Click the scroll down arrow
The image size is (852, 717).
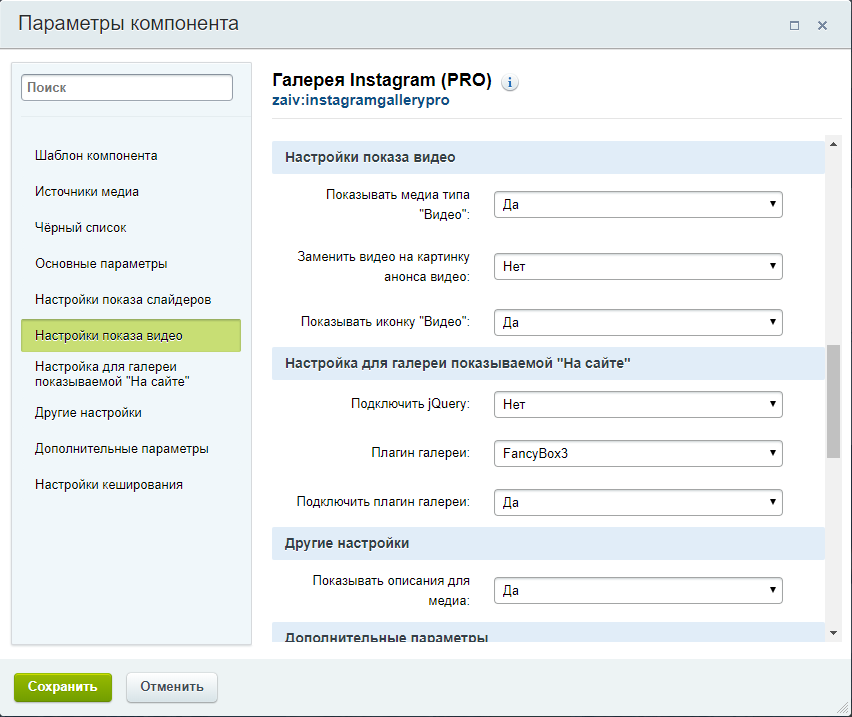833,633
